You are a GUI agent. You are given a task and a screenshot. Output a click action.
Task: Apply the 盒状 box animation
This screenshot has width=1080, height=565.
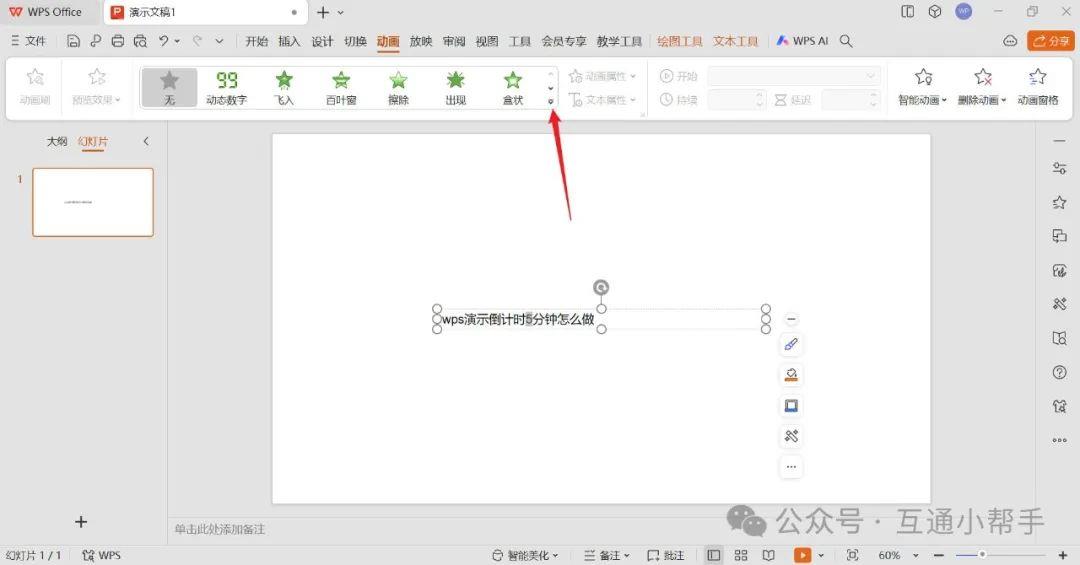tap(512, 88)
